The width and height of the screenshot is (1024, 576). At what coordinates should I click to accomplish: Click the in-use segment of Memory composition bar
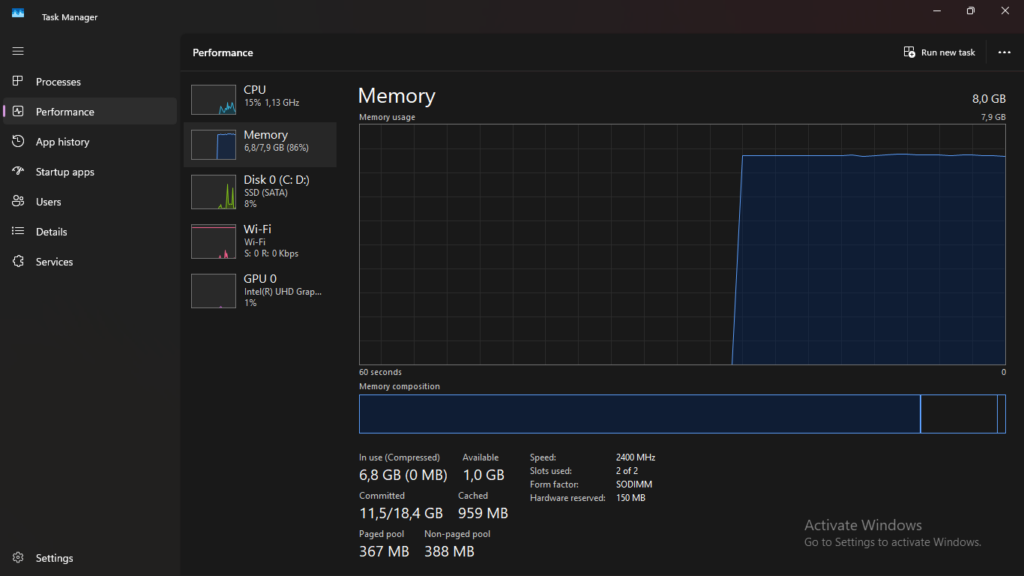639,413
